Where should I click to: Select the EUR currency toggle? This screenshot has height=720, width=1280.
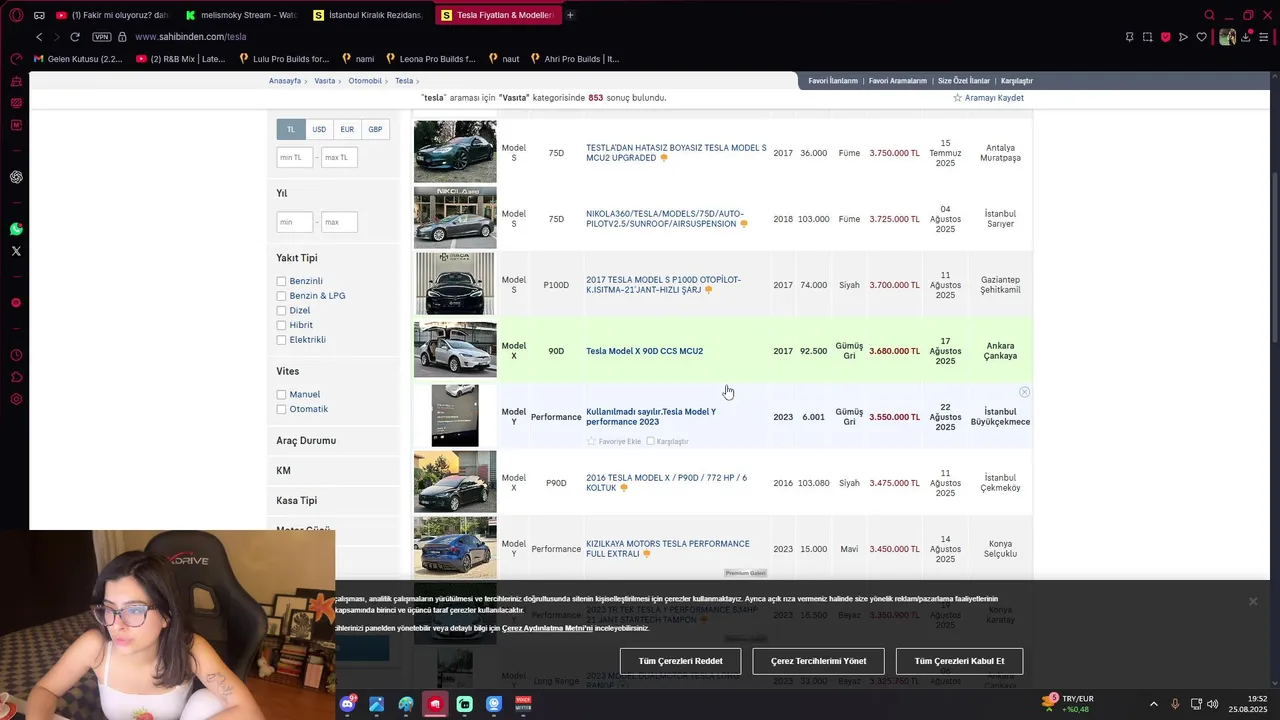347,129
